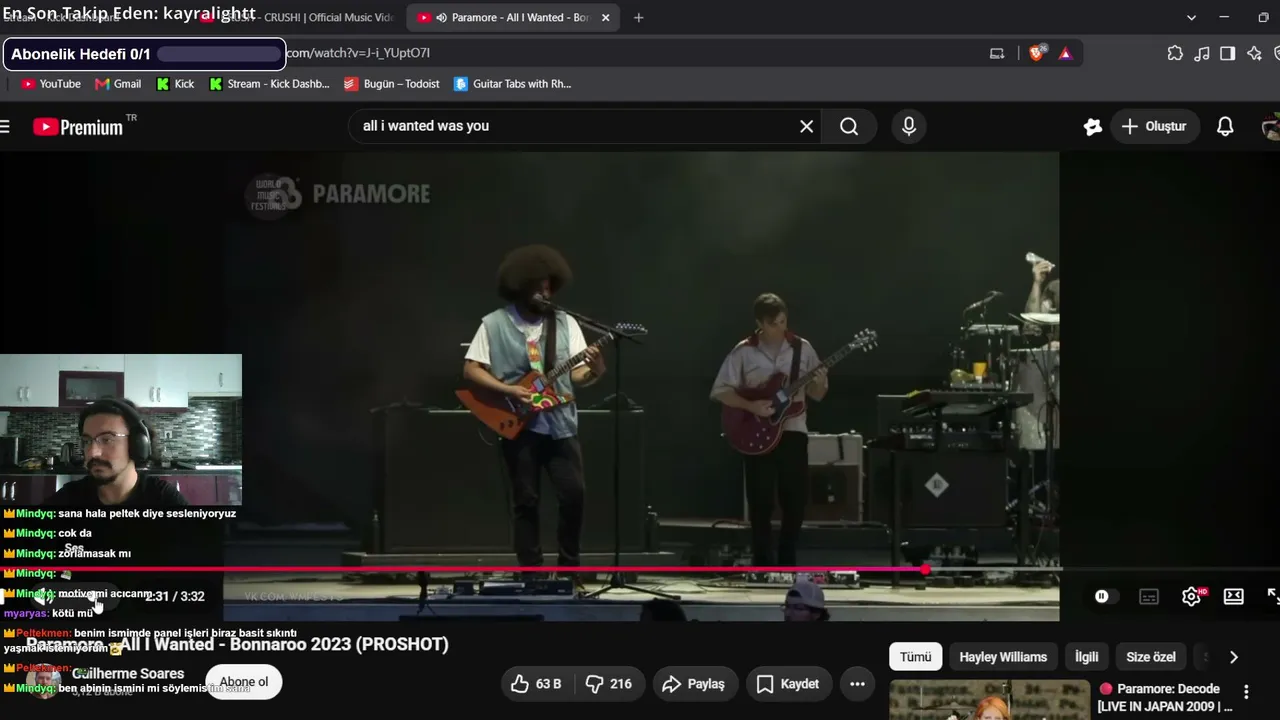1280x720 pixels.
Task: Click the video scrubber position dot
Action: tap(926, 570)
